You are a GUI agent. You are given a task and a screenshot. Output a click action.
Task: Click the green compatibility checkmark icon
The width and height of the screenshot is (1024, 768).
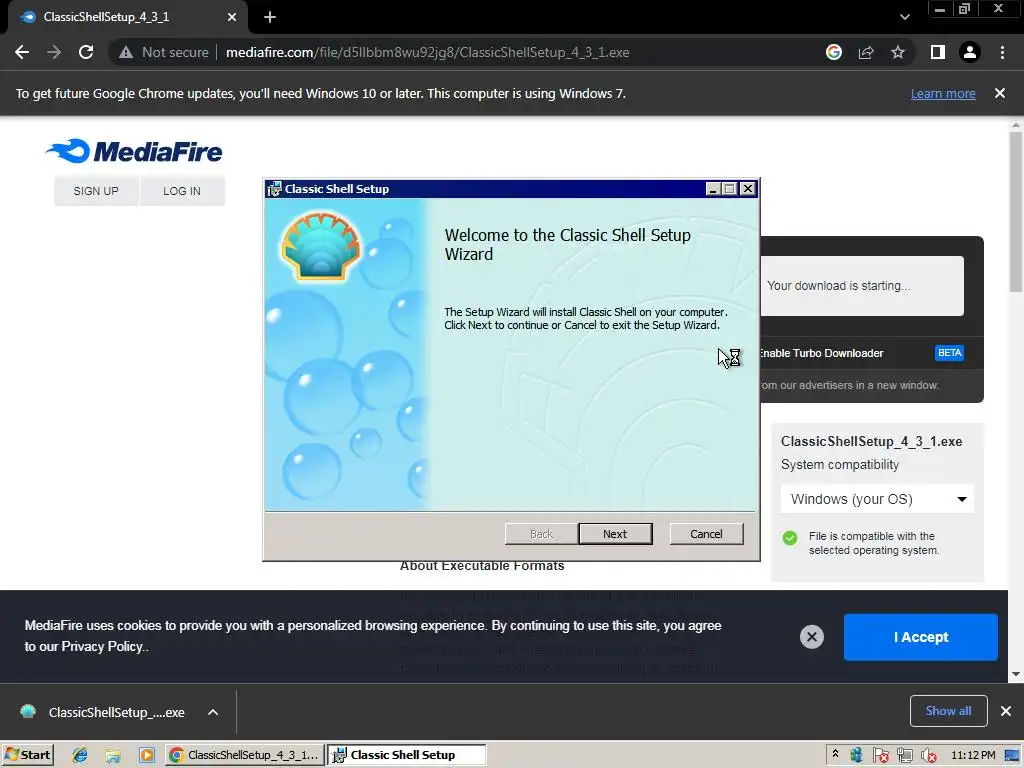pos(790,537)
